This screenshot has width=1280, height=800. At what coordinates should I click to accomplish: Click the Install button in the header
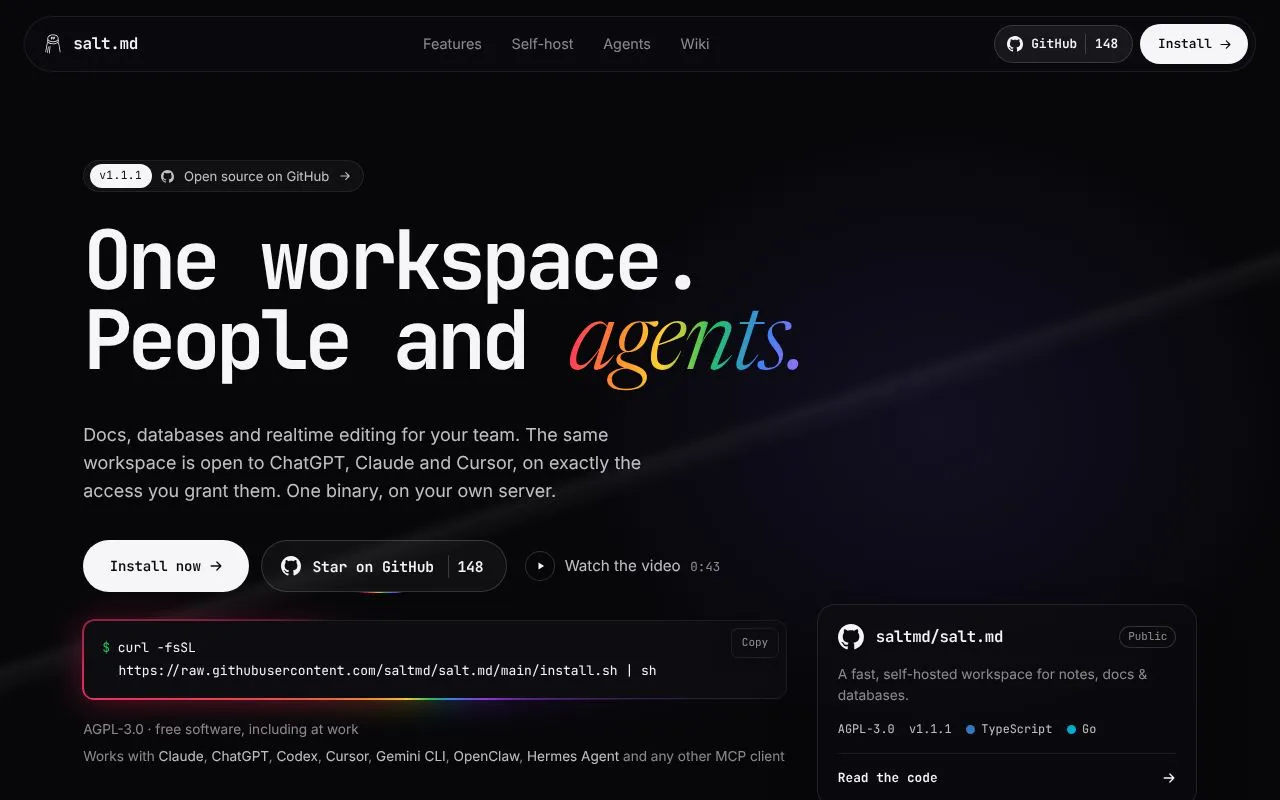[x=1194, y=44]
